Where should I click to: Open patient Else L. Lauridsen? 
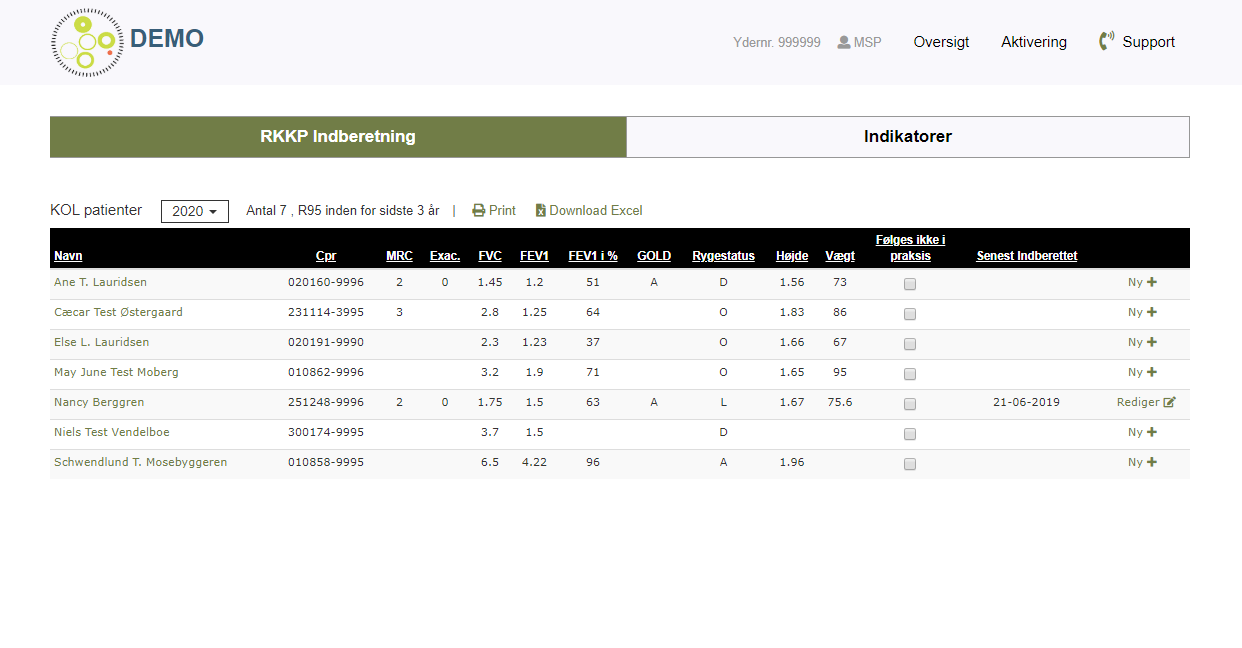pos(101,342)
